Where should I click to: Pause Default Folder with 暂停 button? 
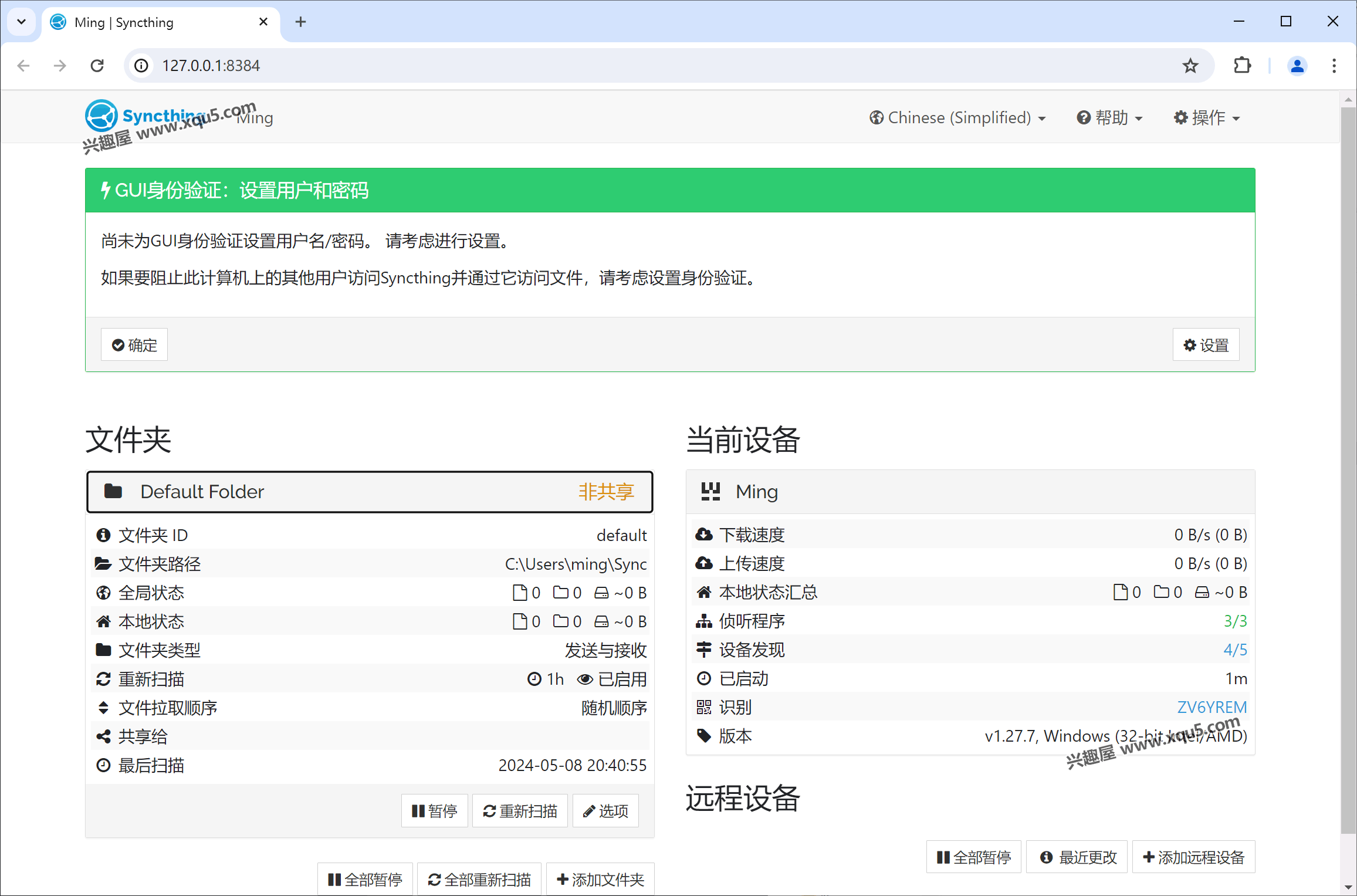pyautogui.click(x=434, y=811)
